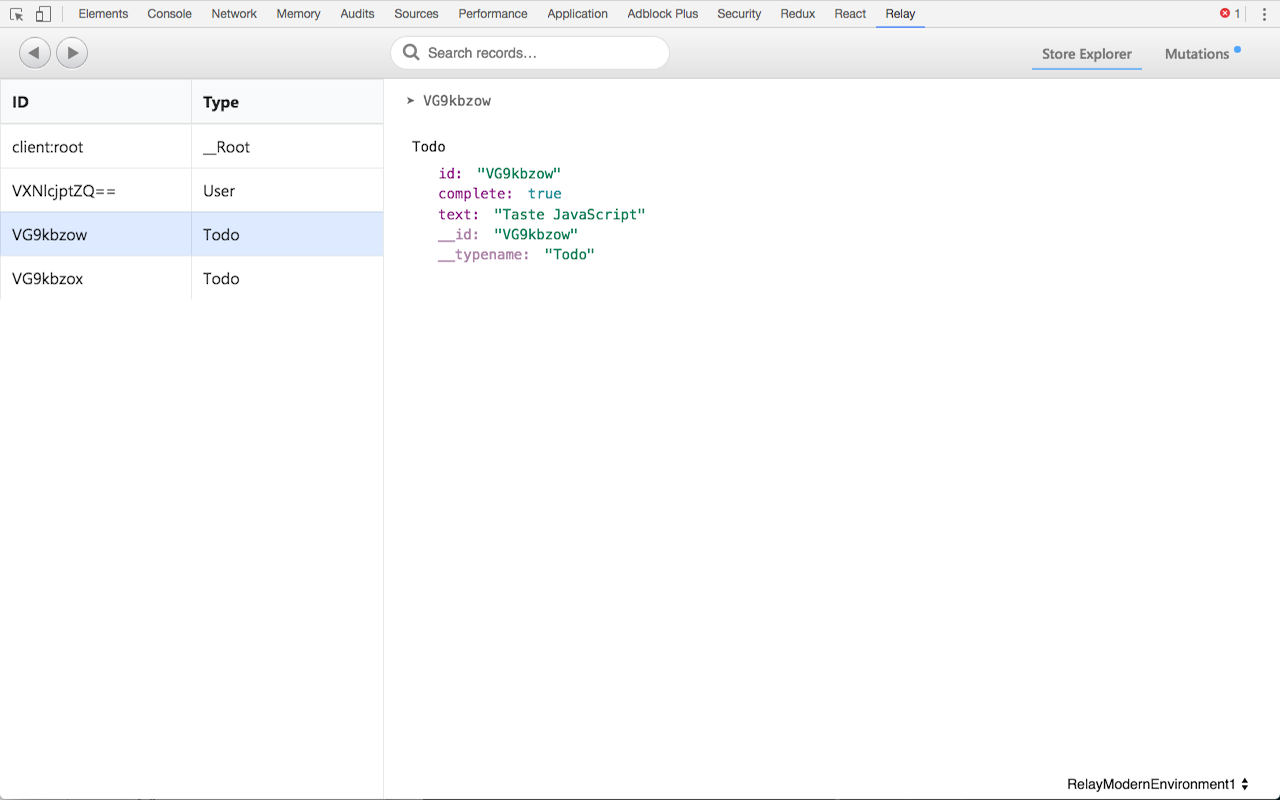This screenshot has width=1280, height=800.
Task: Click inside the Search records field
Action: (x=529, y=52)
